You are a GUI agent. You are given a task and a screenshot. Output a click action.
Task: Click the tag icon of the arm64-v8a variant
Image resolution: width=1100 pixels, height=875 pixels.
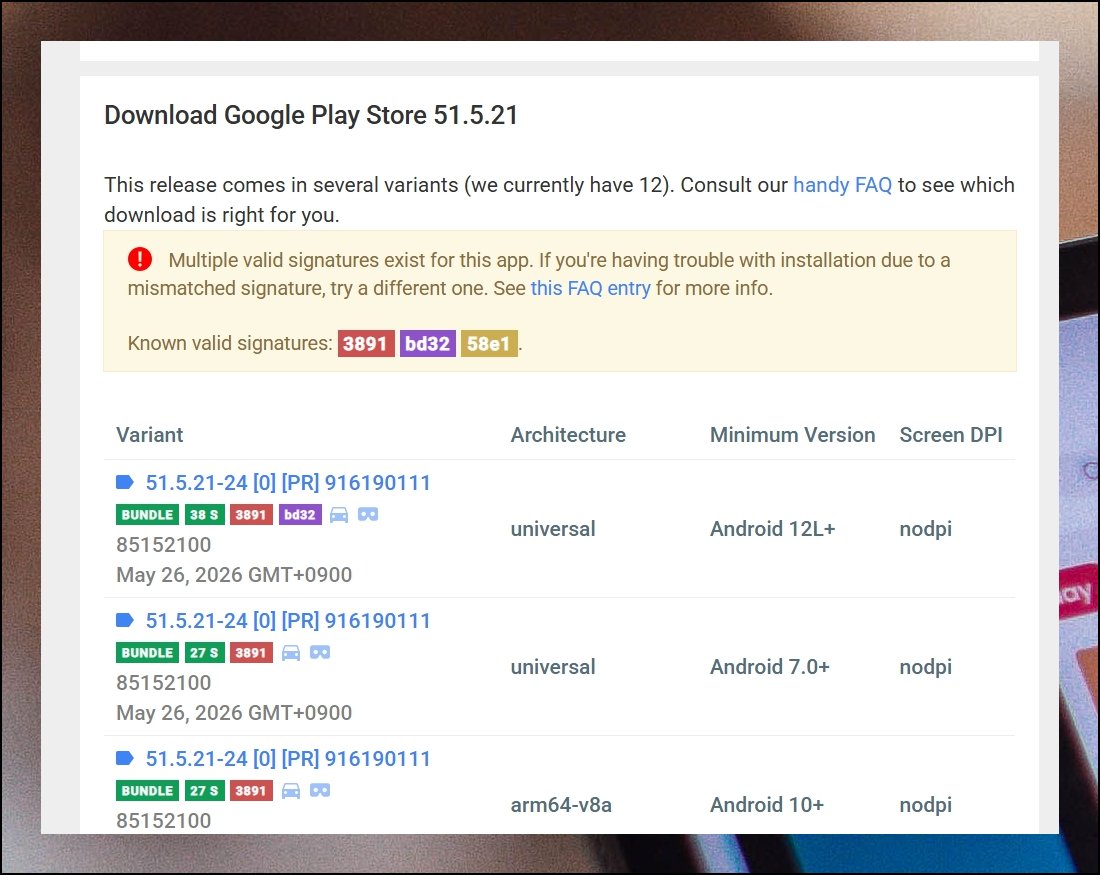click(x=125, y=759)
